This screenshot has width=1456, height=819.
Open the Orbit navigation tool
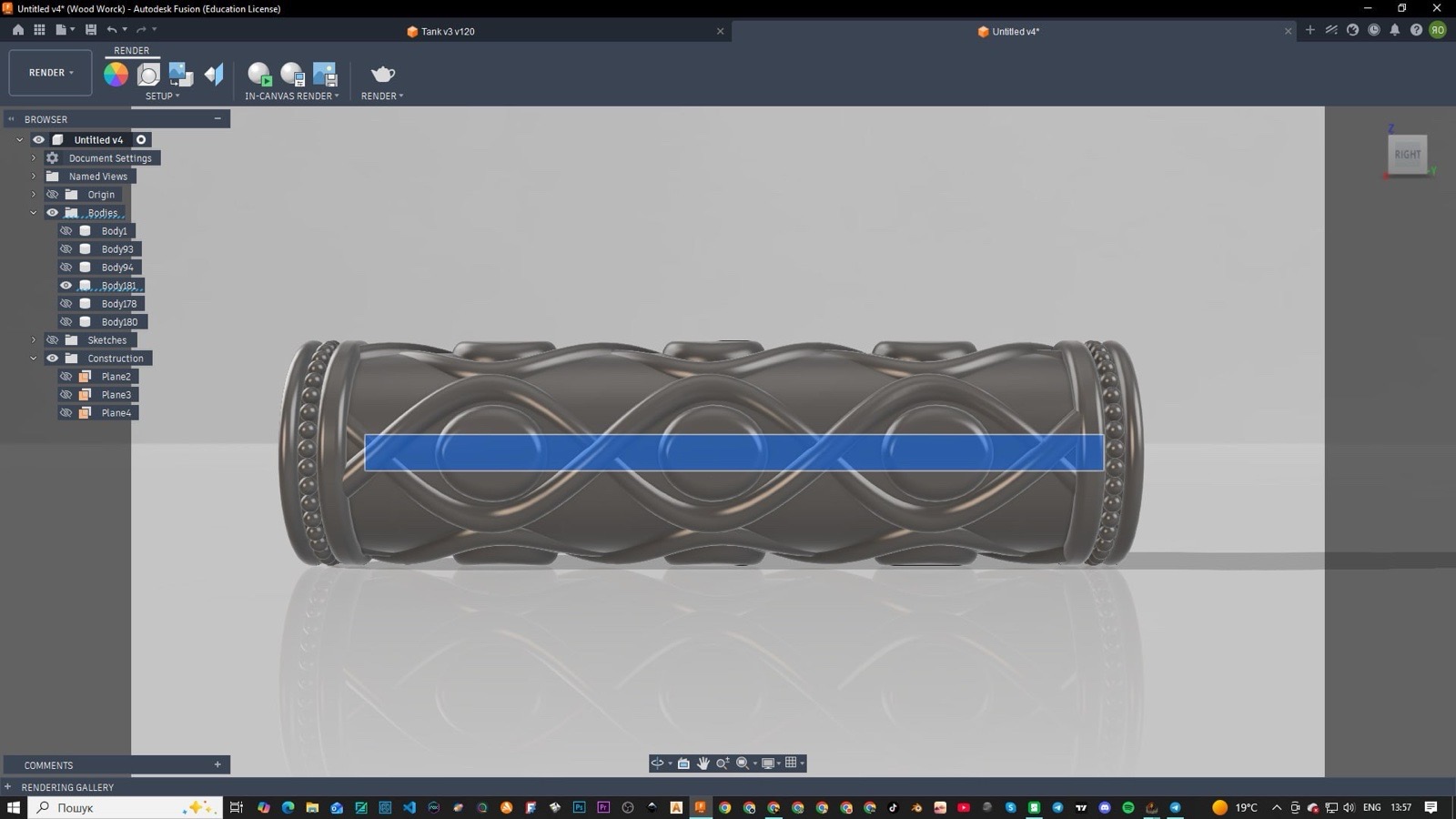point(657,763)
